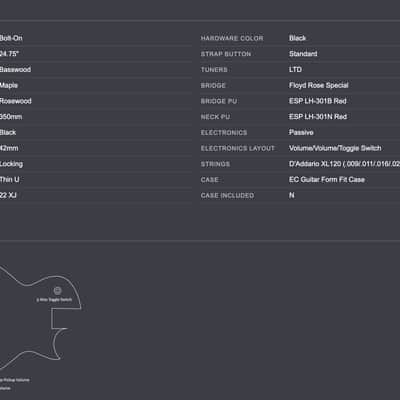Click the 'Rosewood' spec value
400x400 pixels.
coord(16,101)
